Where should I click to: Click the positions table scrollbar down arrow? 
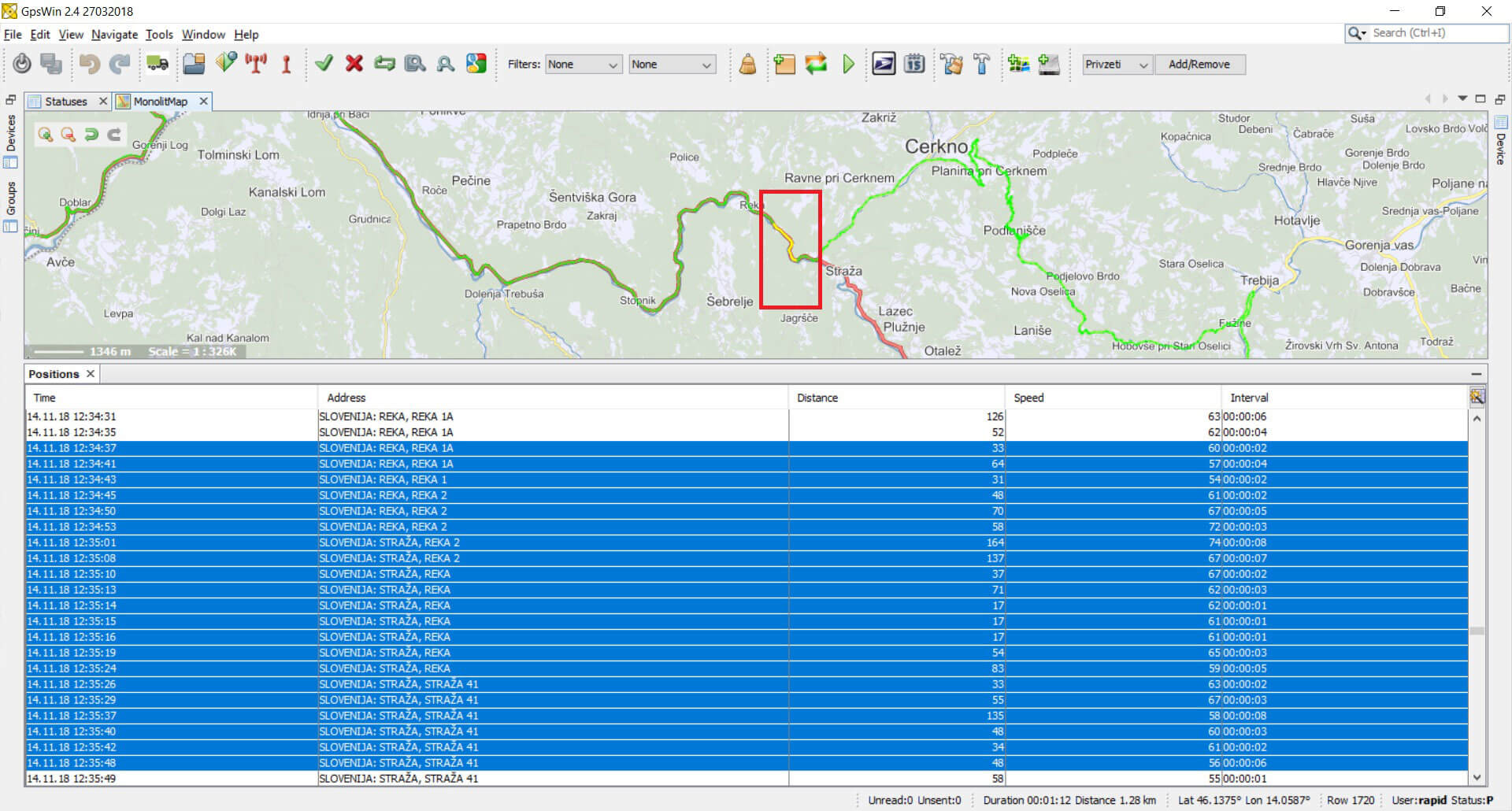pos(1477,778)
